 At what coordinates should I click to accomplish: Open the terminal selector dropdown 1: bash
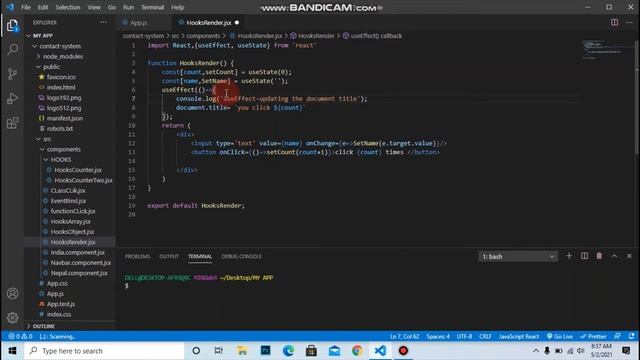[518, 256]
